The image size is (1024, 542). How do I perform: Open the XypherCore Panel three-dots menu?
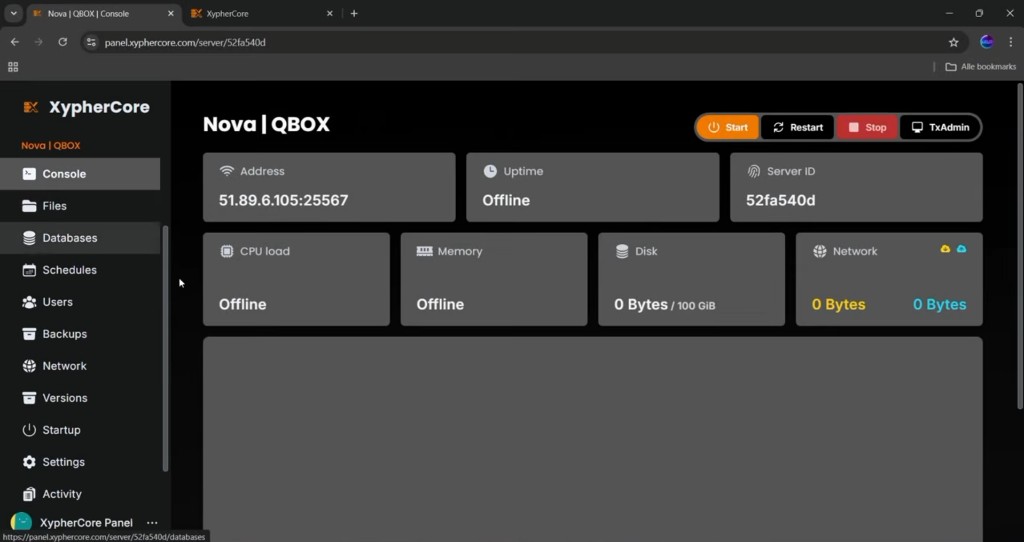(152, 522)
